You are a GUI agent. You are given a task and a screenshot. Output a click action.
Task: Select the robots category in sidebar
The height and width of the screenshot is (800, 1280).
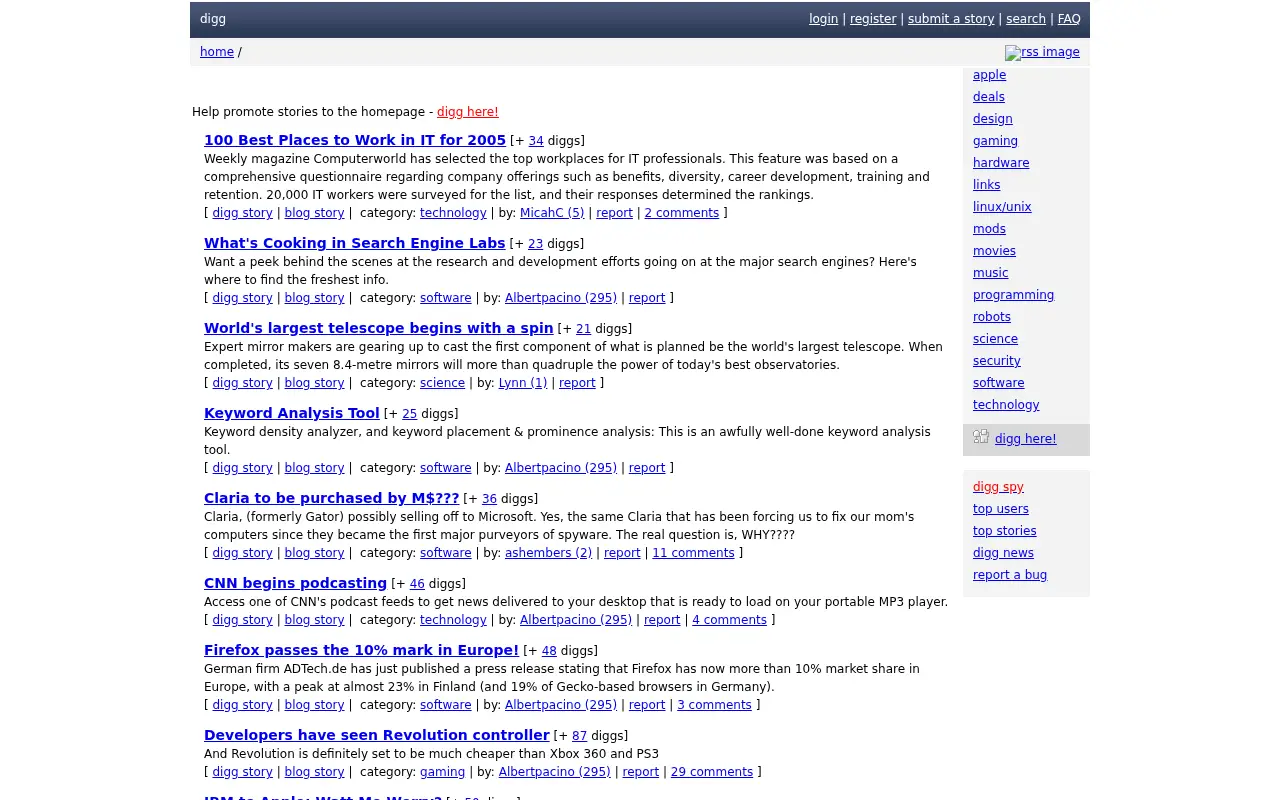[x=992, y=317]
